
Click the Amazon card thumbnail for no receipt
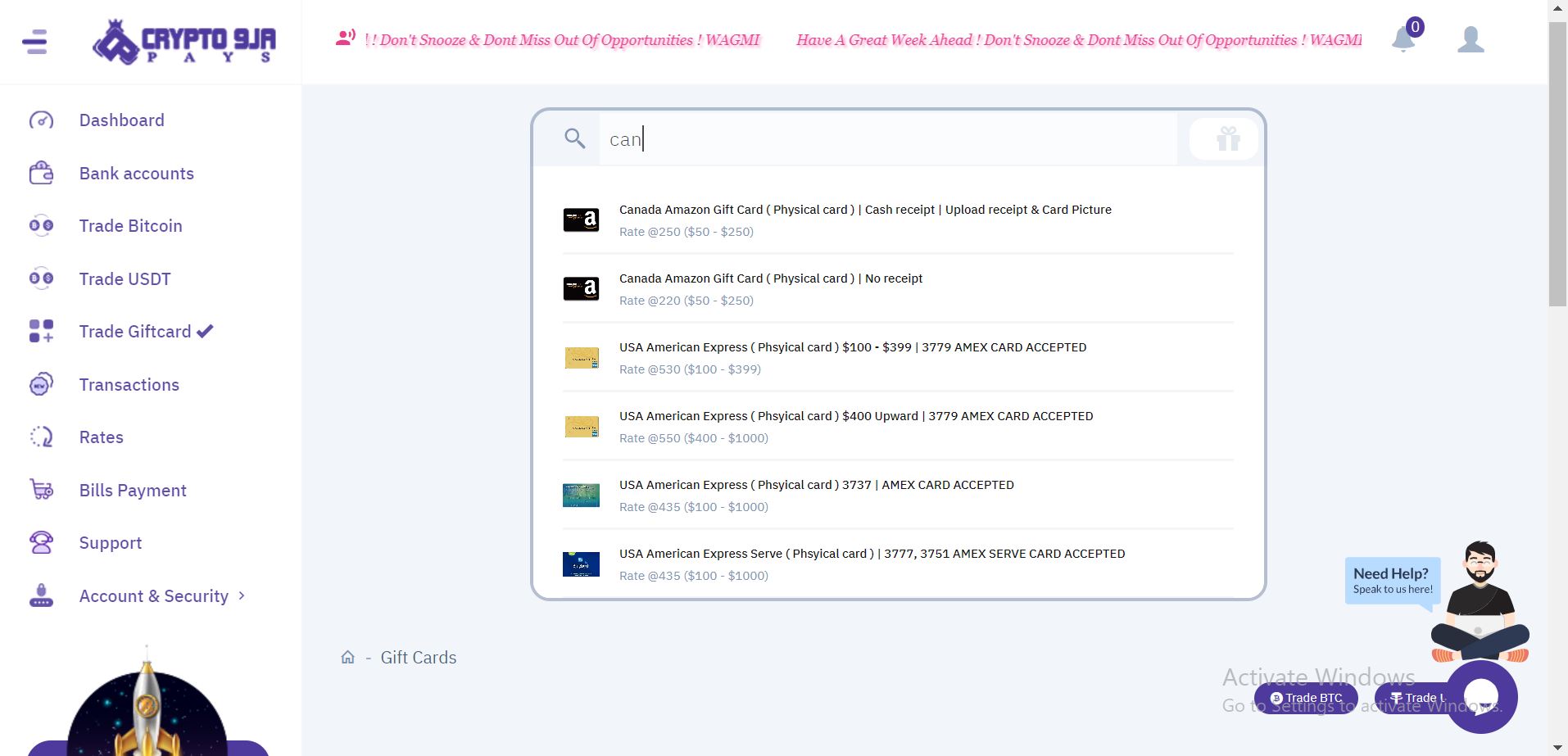[x=581, y=288]
